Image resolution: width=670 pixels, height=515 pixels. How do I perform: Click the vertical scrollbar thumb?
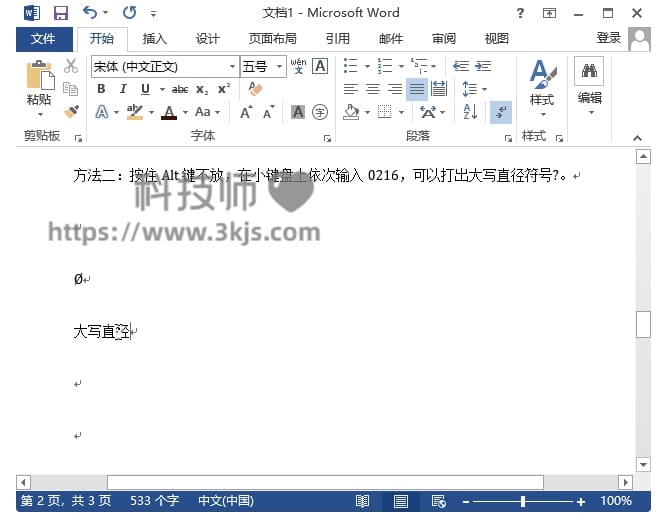coord(643,325)
